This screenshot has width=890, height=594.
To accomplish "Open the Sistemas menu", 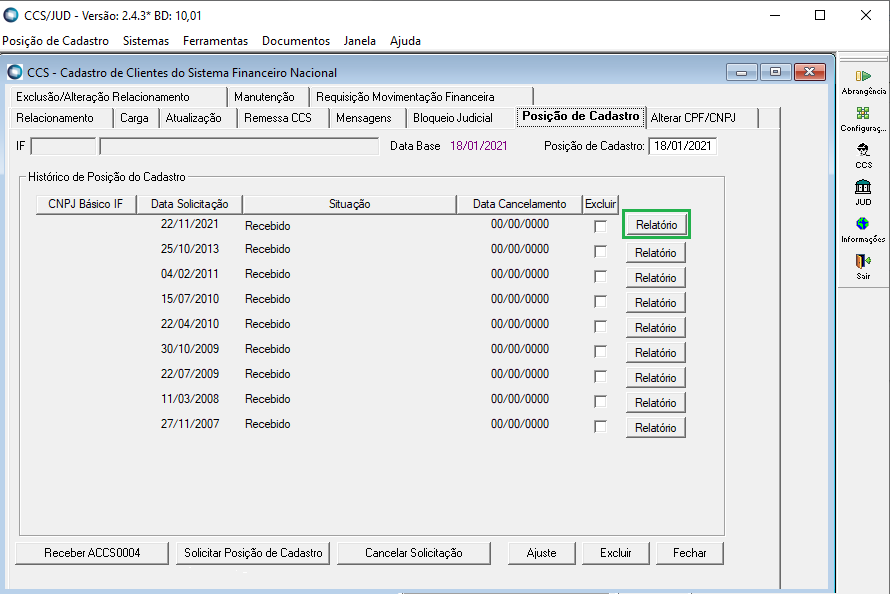I will pos(146,41).
